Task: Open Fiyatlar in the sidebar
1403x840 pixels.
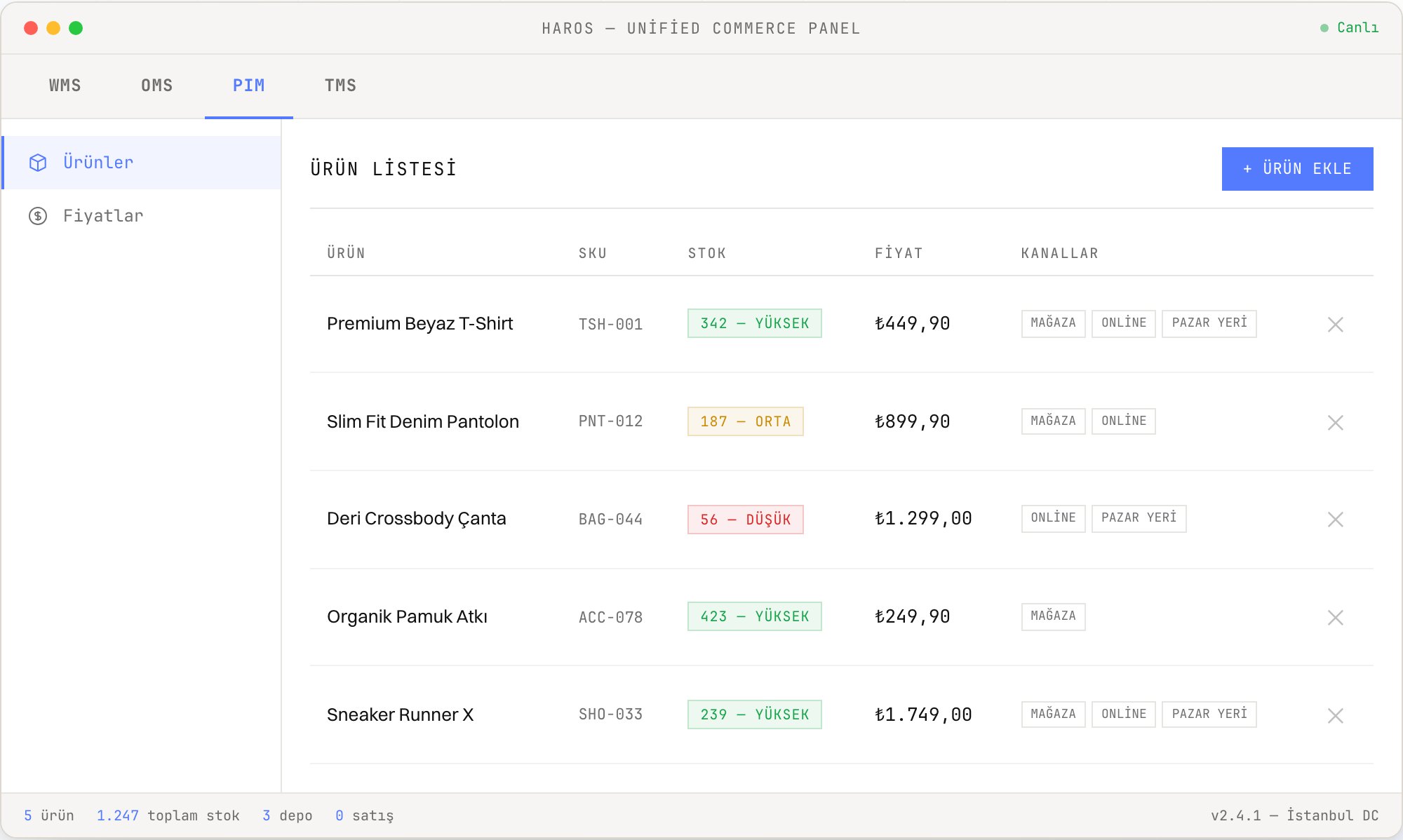Action: [142, 216]
